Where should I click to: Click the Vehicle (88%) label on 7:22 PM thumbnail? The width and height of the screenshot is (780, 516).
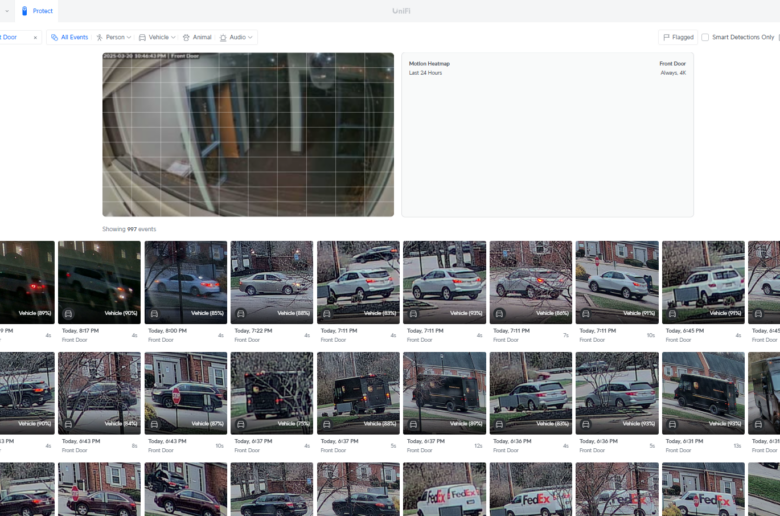(x=293, y=313)
